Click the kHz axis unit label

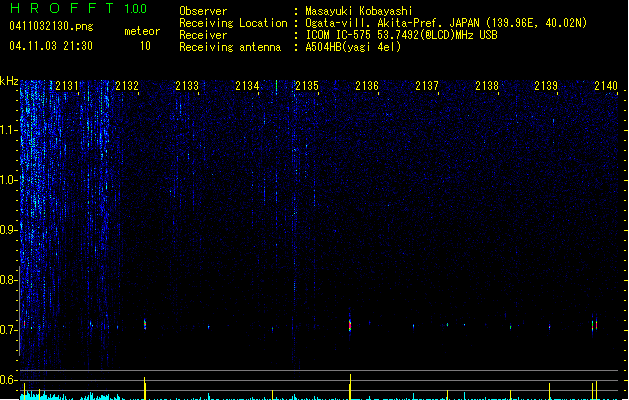9,81
